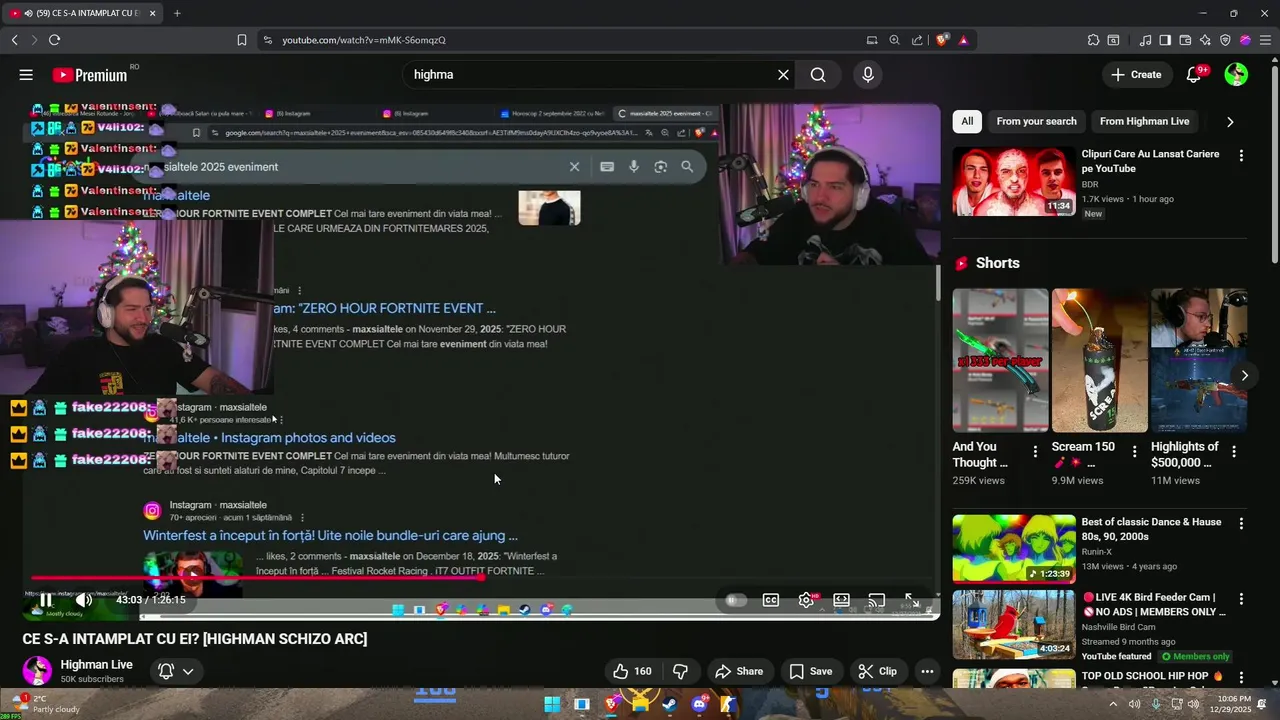Cast video with Play on TV icon
Image resolution: width=1280 pixels, height=720 pixels.
(x=877, y=600)
